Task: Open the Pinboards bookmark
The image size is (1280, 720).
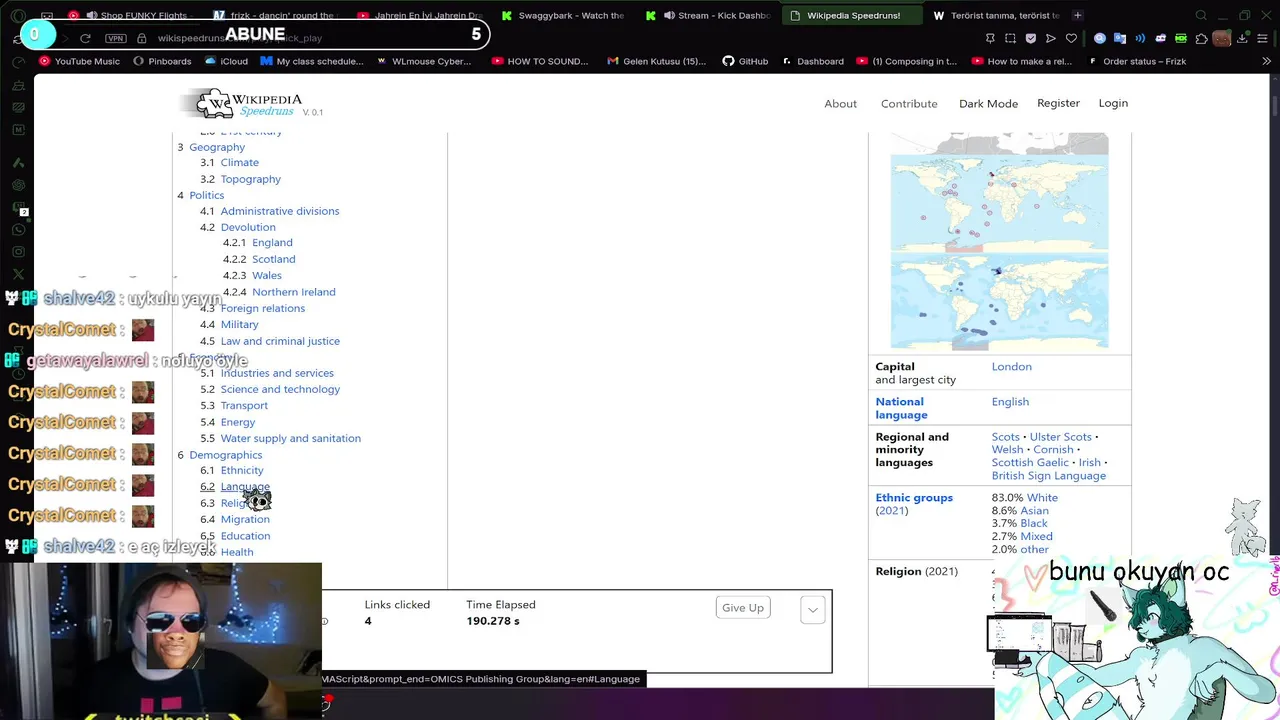Action: pyautogui.click(x=161, y=61)
